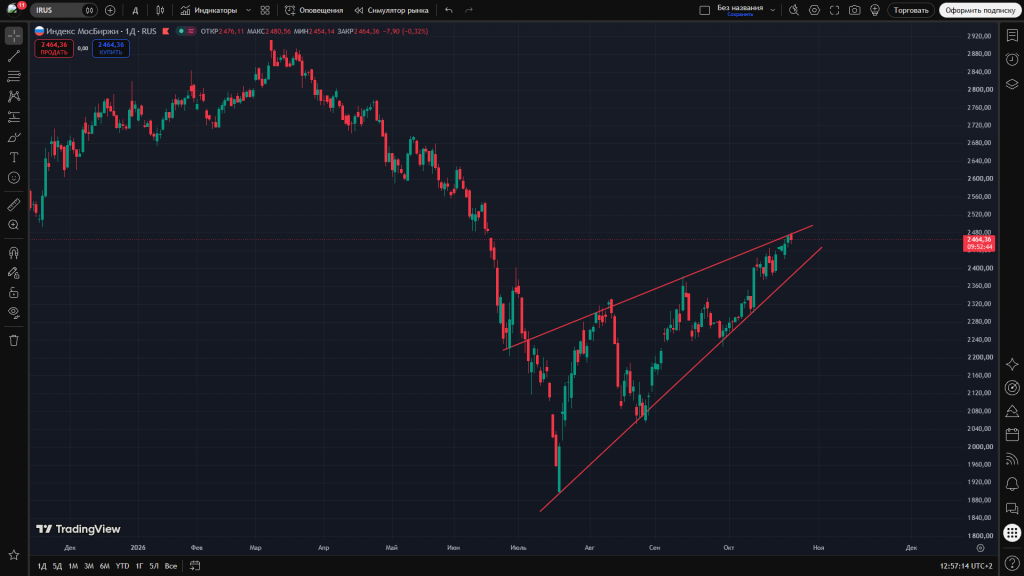Open the quick search icon
The image size is (1024, 576).
[794, 10]
